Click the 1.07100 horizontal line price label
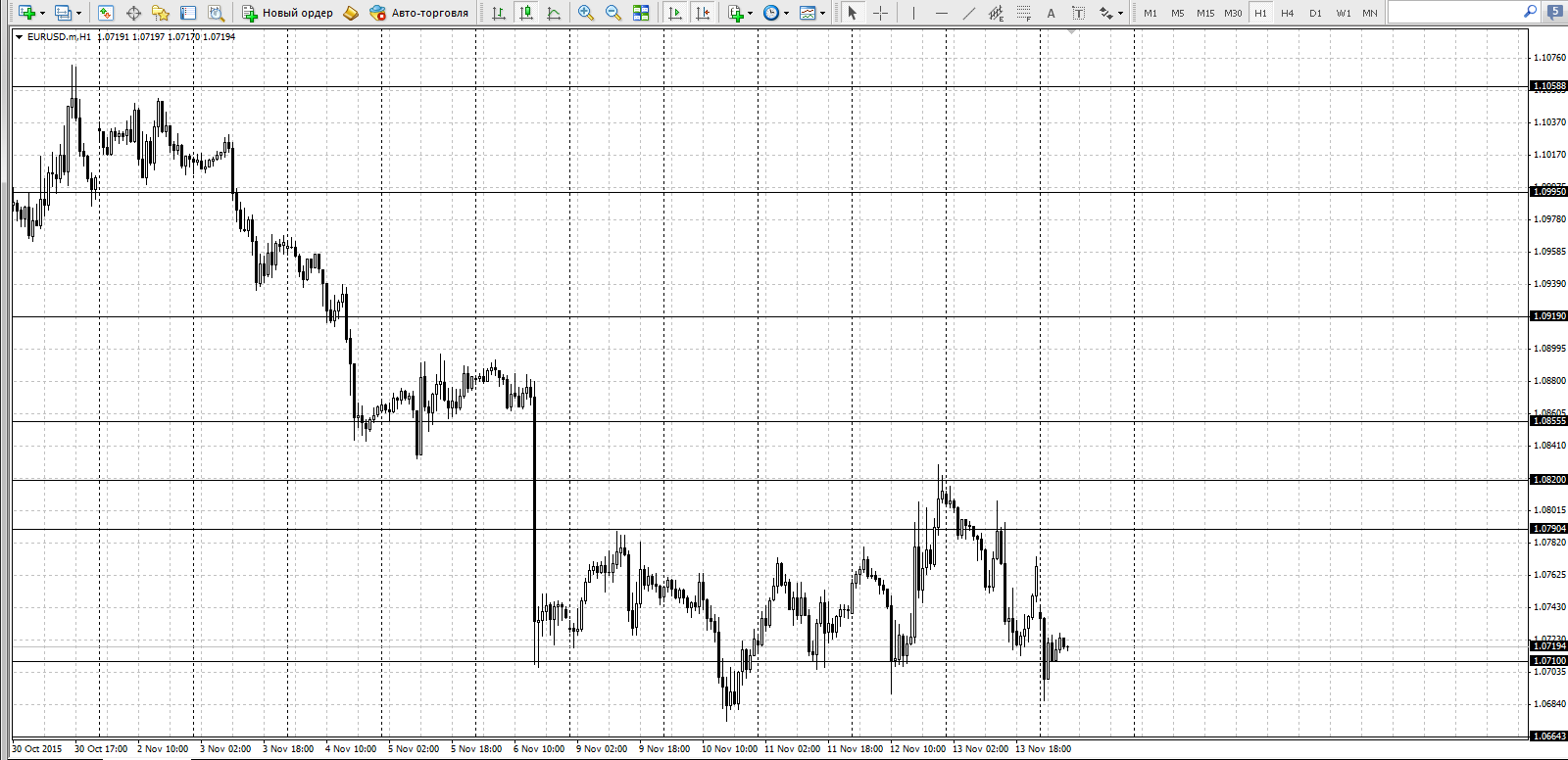 (1549, 661)
